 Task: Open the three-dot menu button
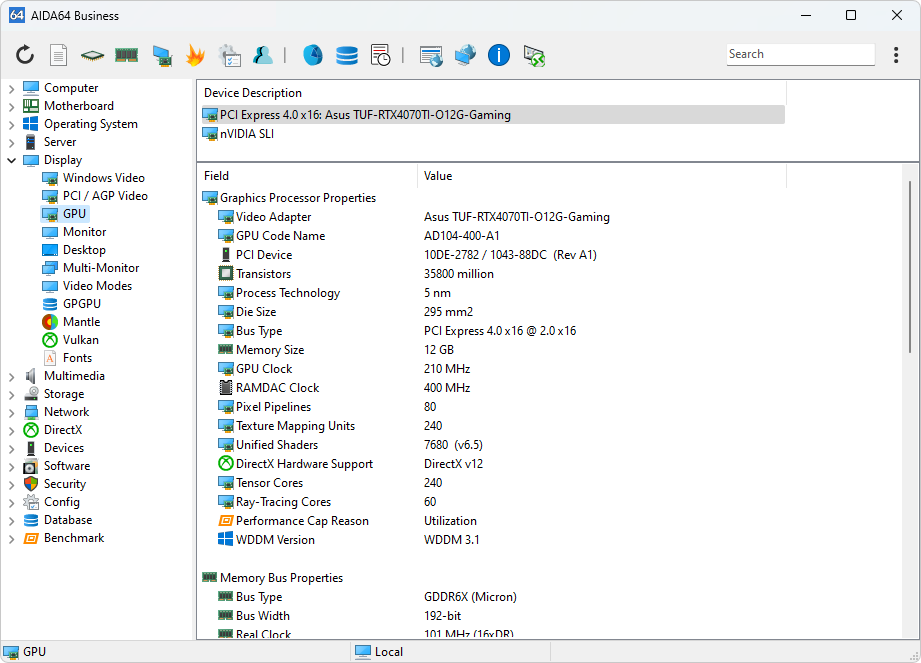[x=896, y=55]
